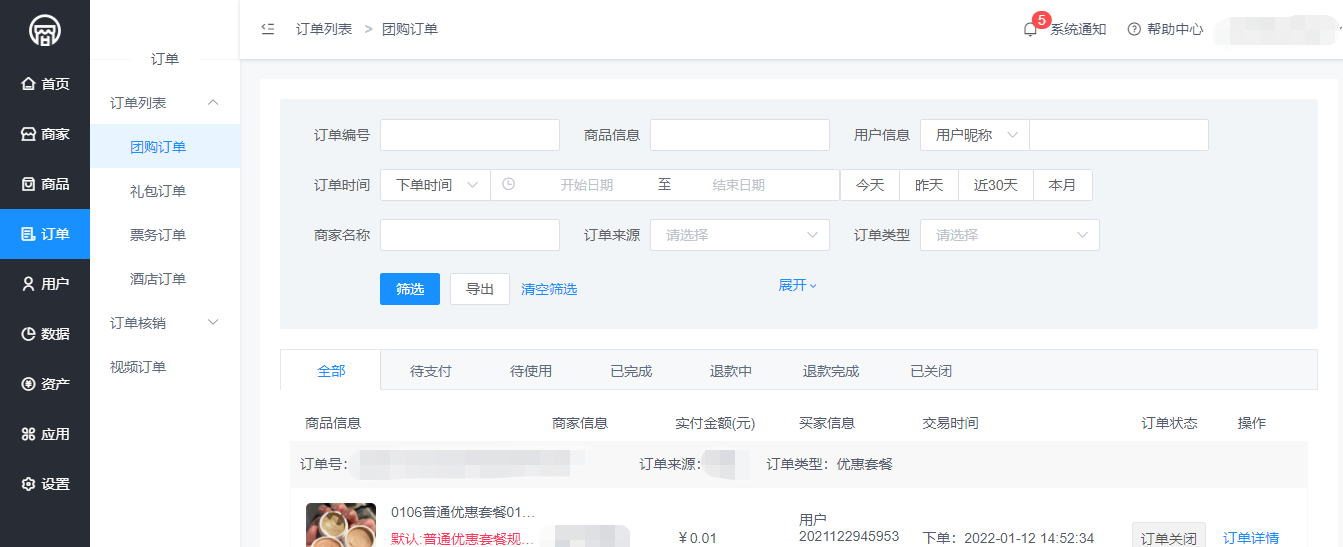Click the blue 筛选 filter button
This screenshot has height=547, width=1343.
tap(410, 289)
